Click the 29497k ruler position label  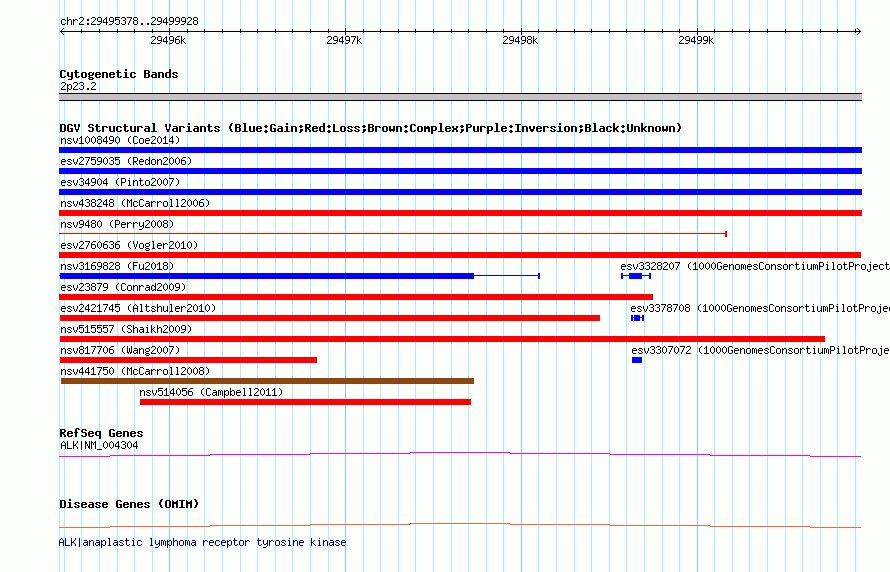pyautogui.click(x=344, y=40)
